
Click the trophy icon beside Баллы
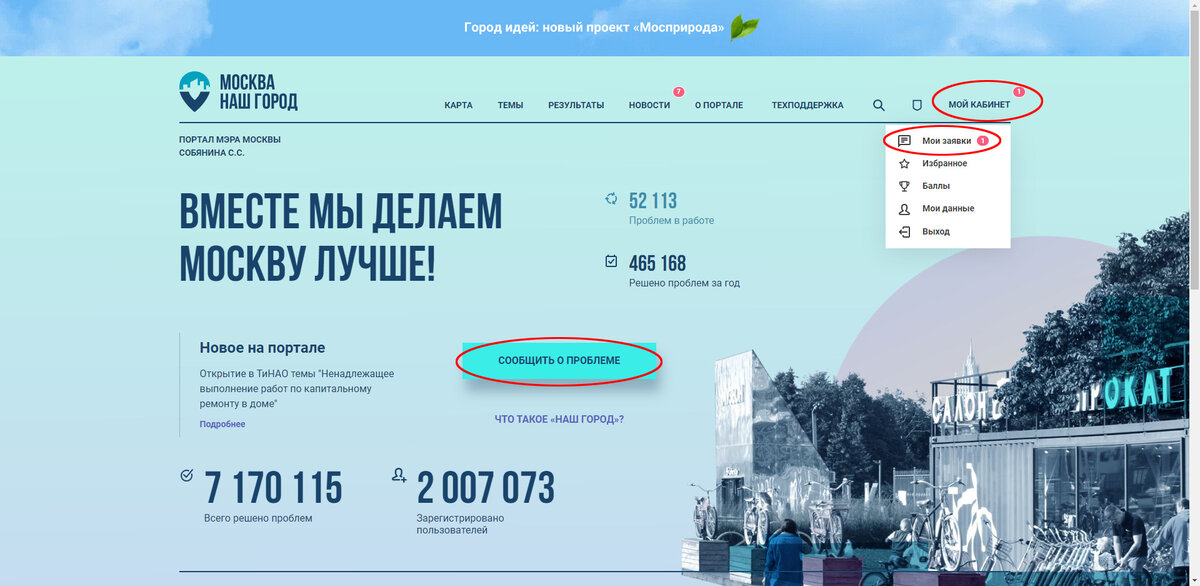pos(904,186)
